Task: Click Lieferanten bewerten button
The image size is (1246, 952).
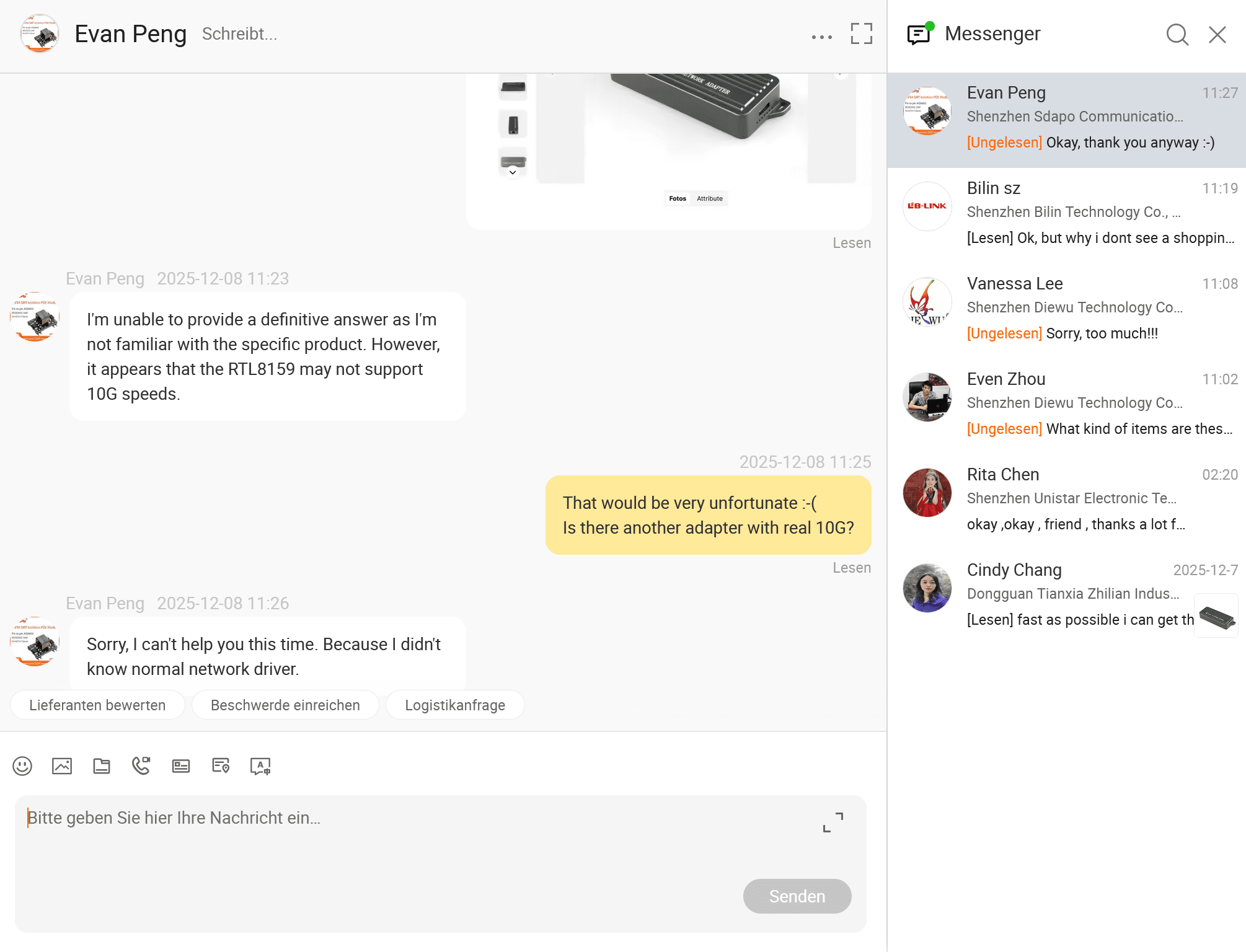Action: 97,705
